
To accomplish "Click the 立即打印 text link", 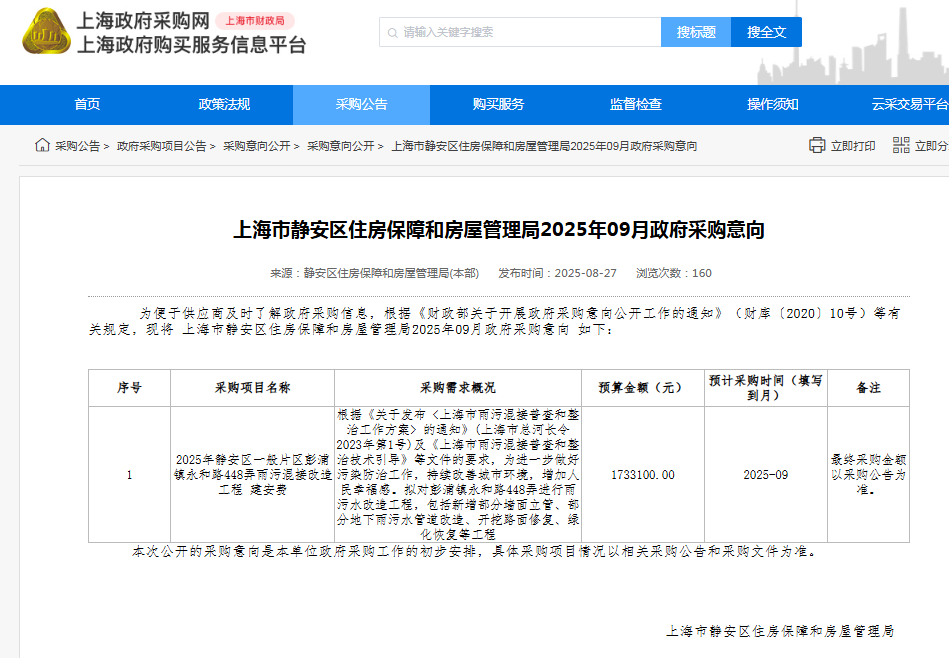I will (853, 146).
